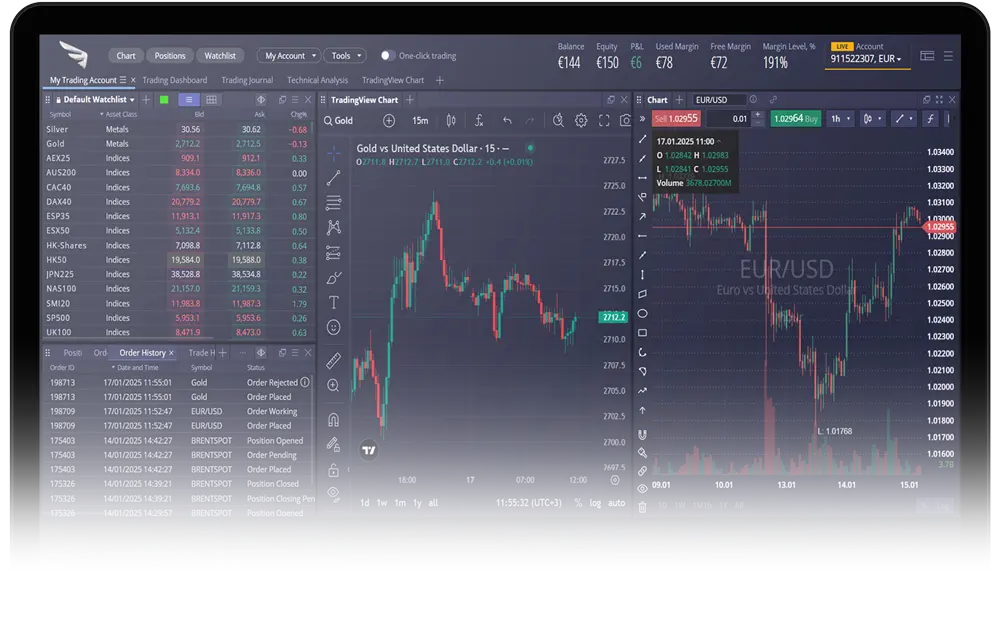Viewport: 1000px width, 622px height.
Task: Open the My Account dropdown
Action: 289,56
